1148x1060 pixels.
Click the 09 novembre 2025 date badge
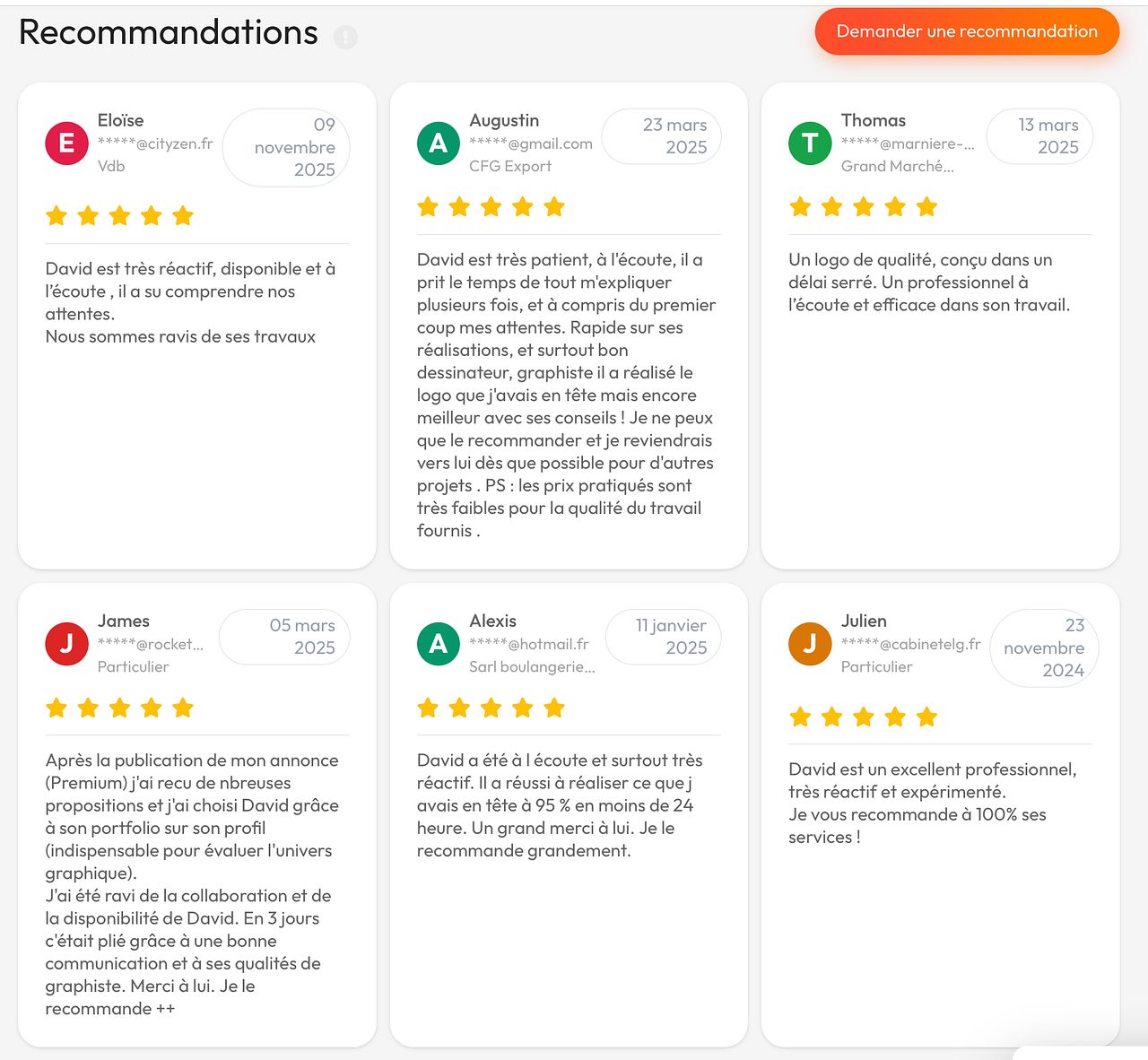pyautogui.click(x=286, y=148)
